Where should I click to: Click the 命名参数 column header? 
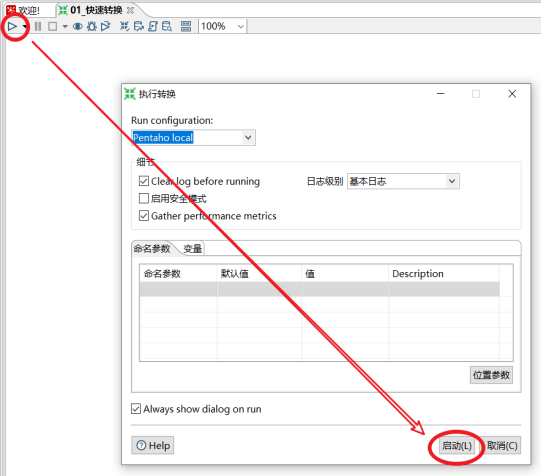[x=178, y=274]
